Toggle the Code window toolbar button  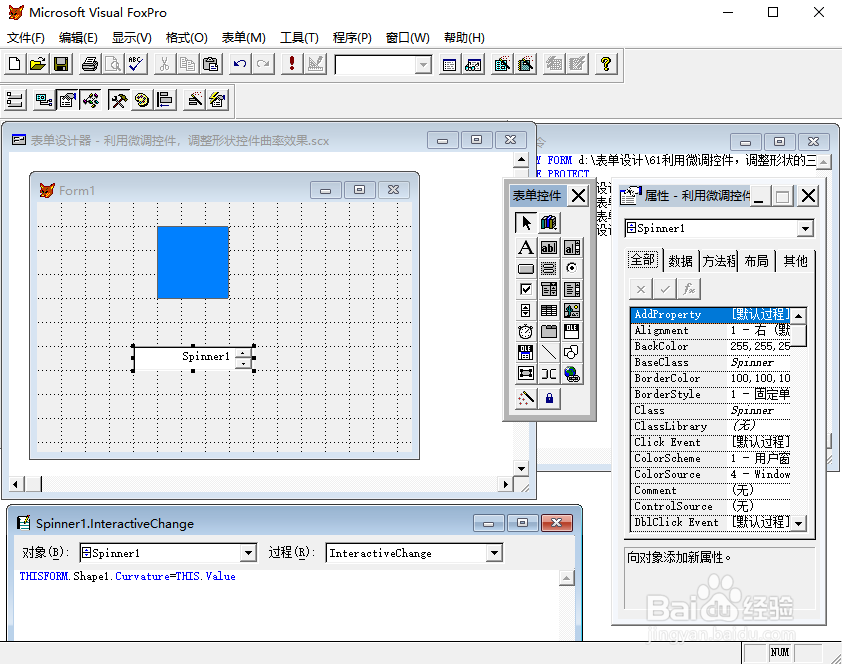pos(91,100)
